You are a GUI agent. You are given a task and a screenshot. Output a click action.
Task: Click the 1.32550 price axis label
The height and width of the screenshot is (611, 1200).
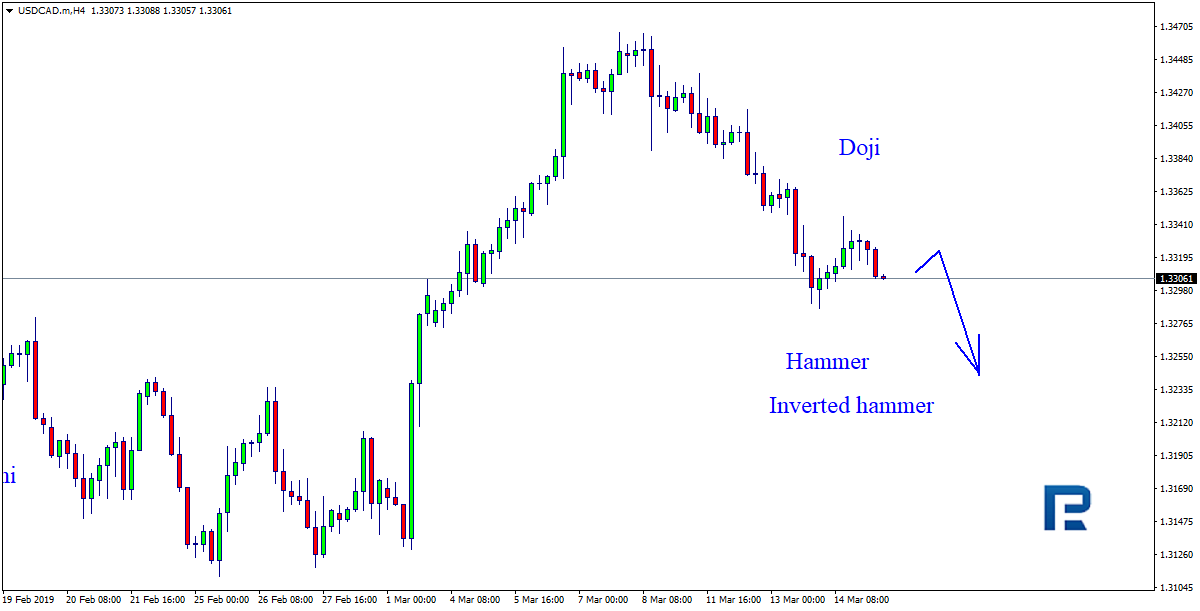[1174, 357]
